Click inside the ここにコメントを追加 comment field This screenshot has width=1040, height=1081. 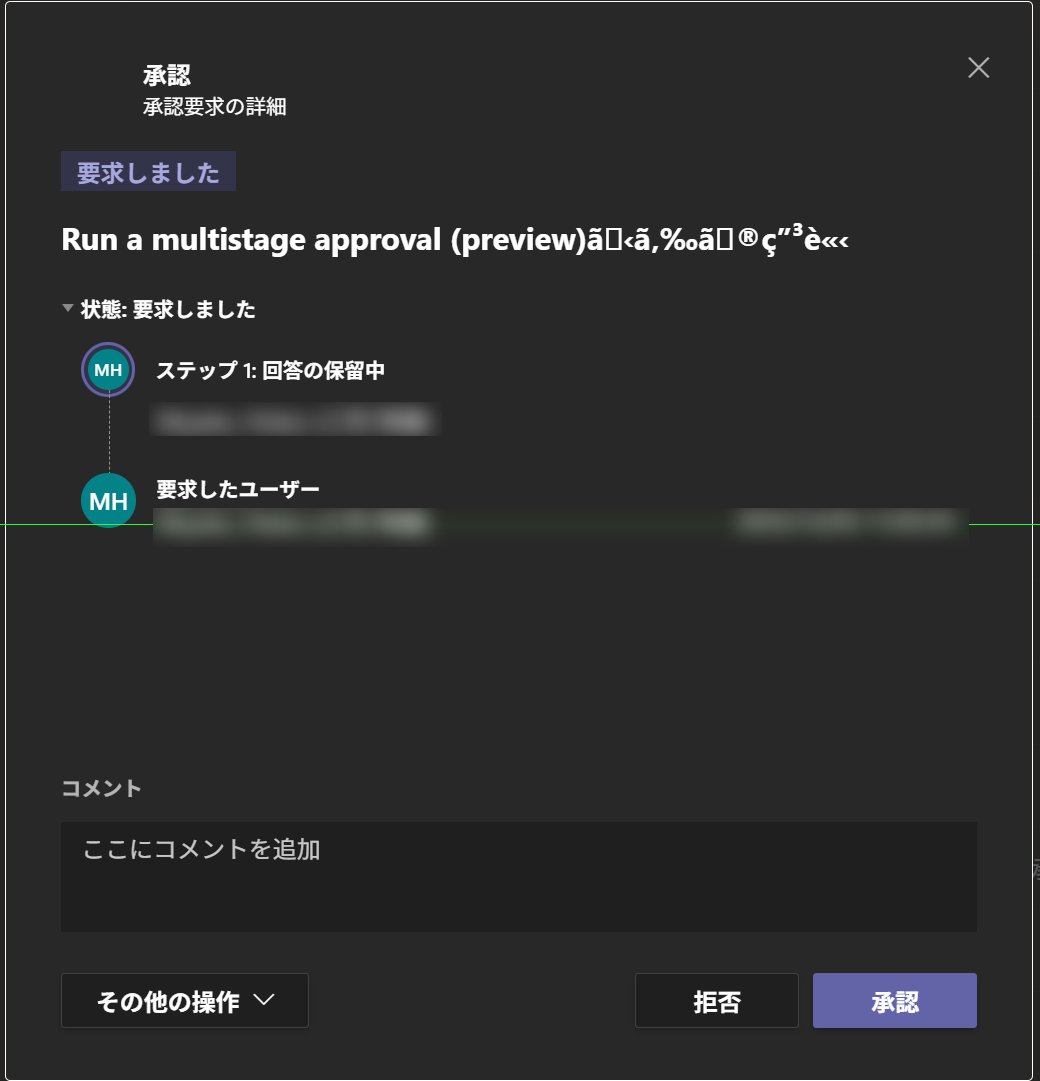pos(518,875)
